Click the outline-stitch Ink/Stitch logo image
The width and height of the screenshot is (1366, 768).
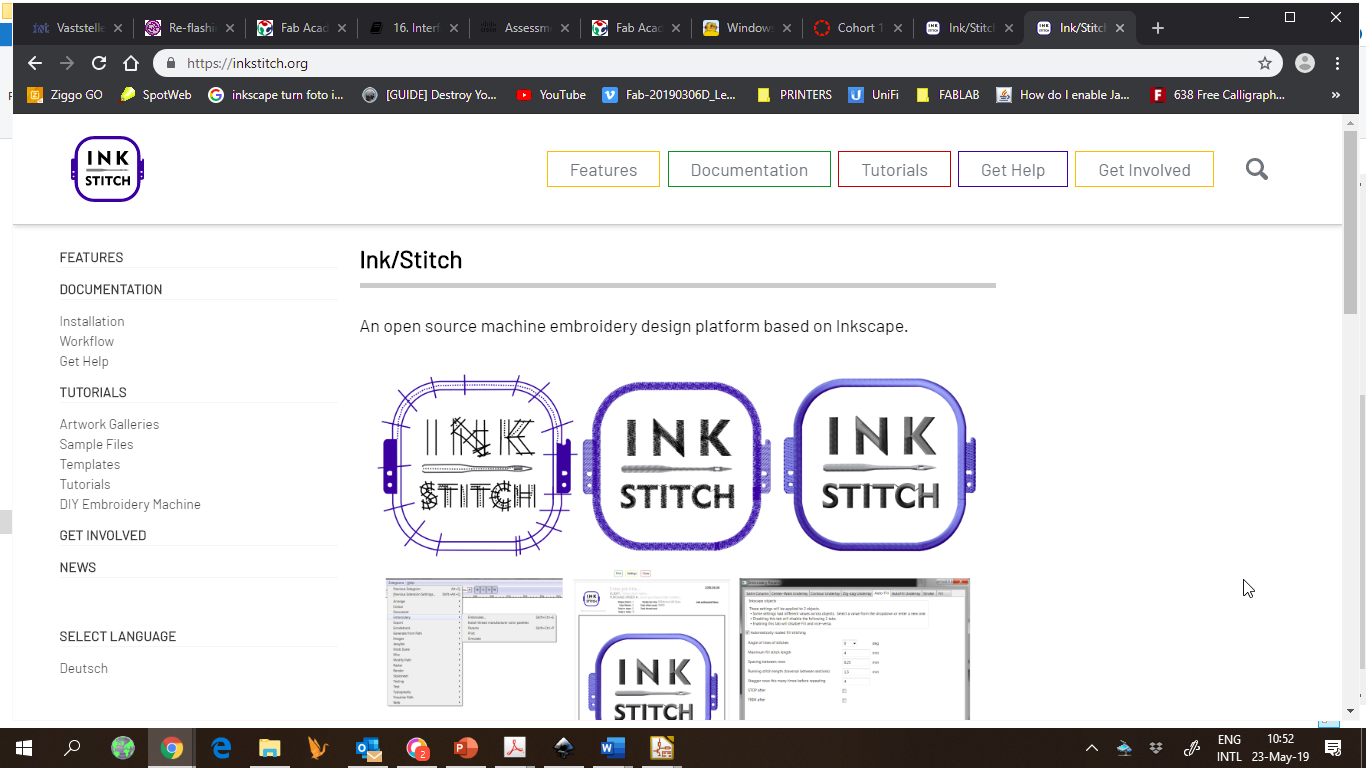477,466
